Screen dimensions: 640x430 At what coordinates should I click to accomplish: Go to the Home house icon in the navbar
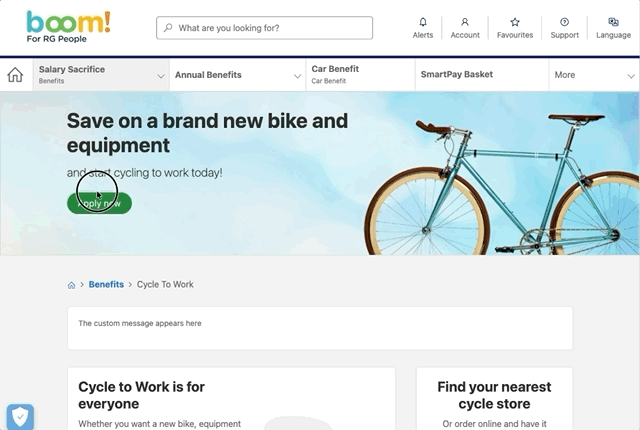click(16, 75)
